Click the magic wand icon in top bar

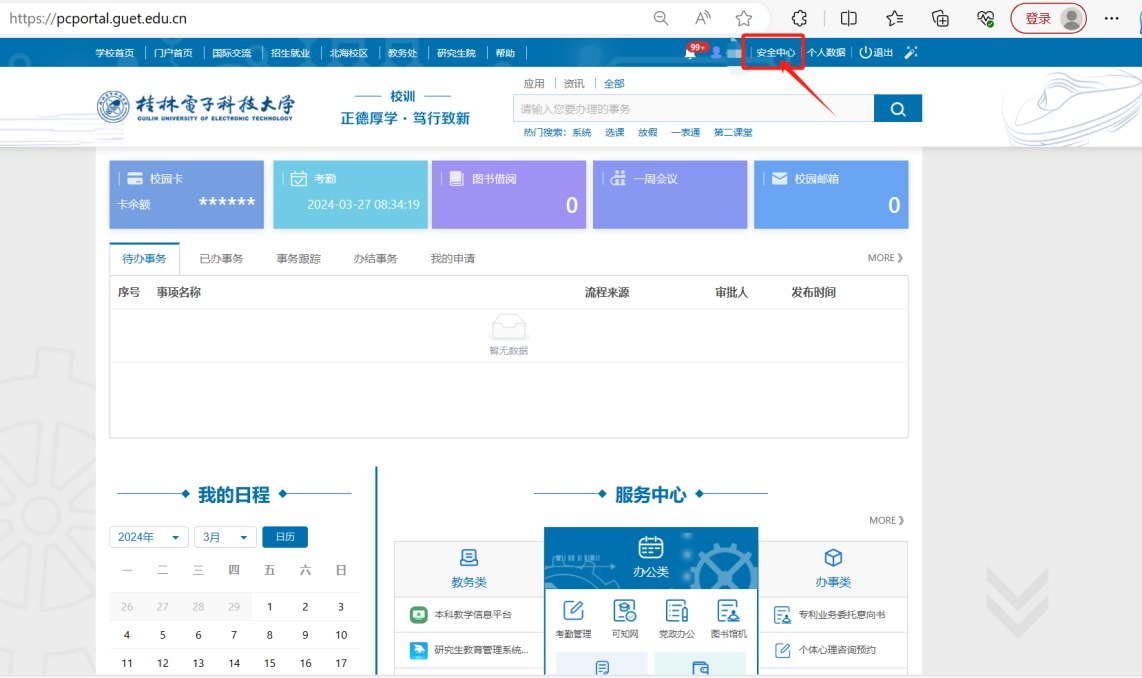(x=910, y=53)
